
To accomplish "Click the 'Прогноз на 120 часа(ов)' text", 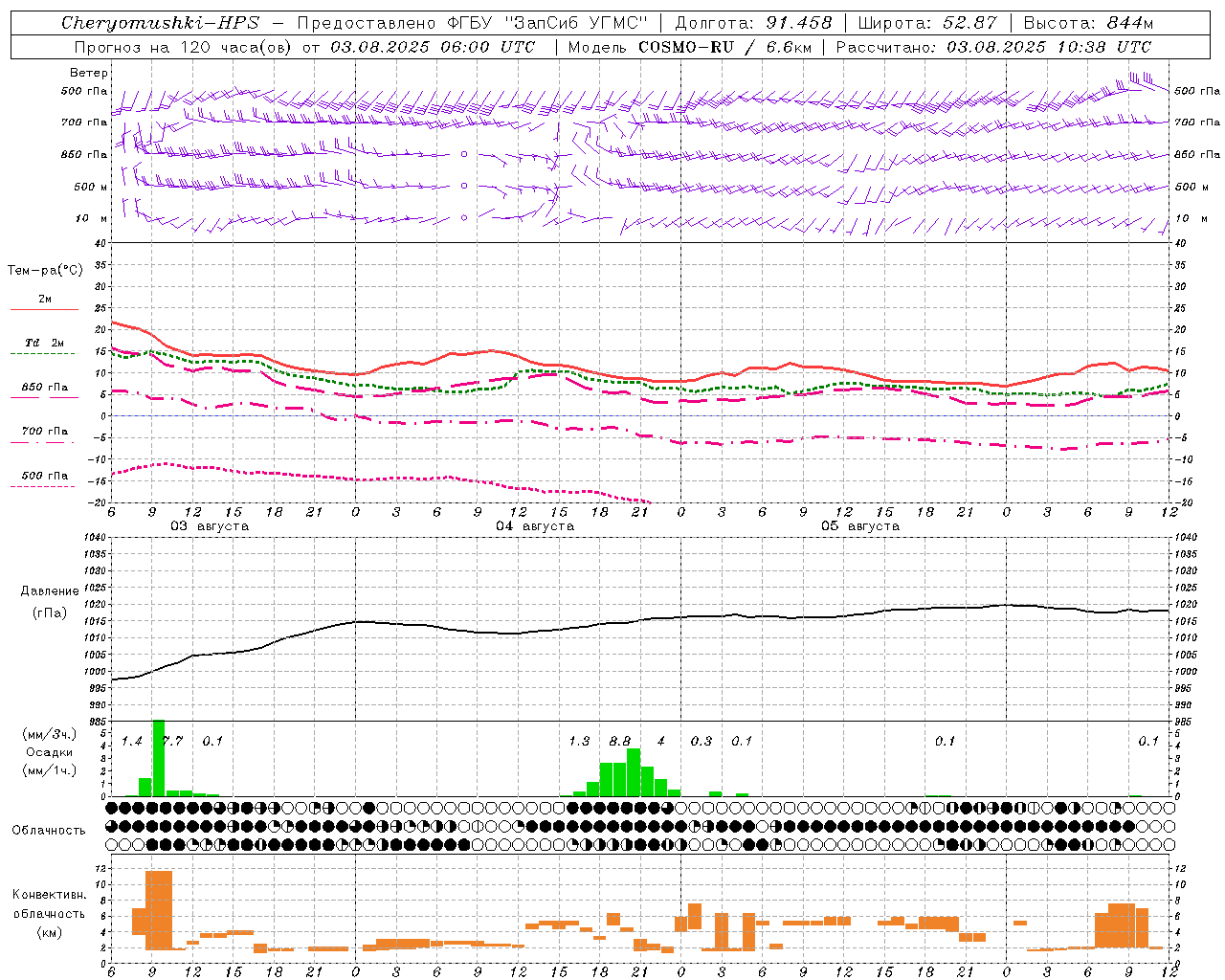I will (184, 47).
